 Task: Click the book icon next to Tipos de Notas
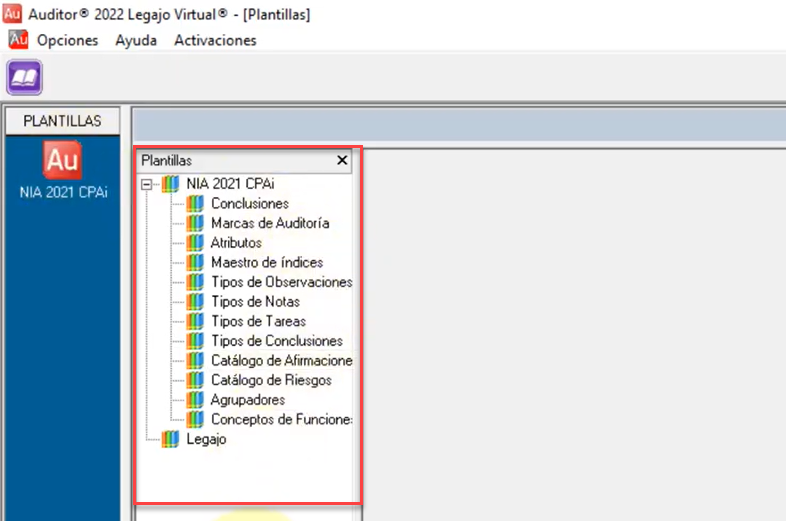(x=195, y=301)
